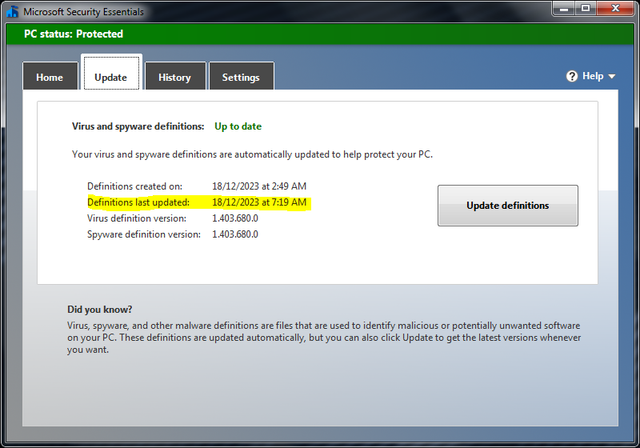Click the Update definitions button
This screenshot has height=448, width=640.
(x=508, y=205)
